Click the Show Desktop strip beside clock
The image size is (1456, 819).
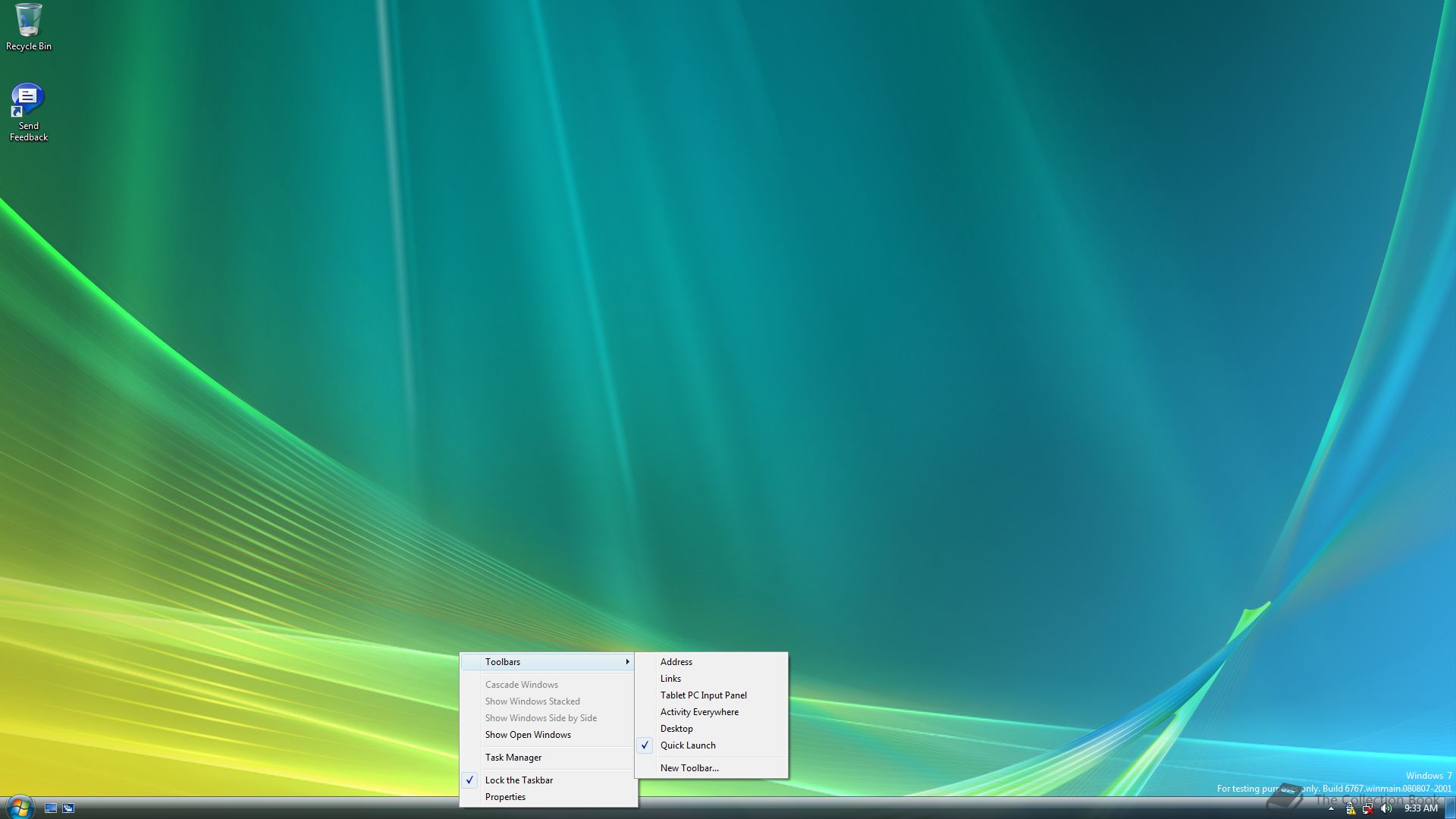pyautogui.click(x=1449, y=808)
